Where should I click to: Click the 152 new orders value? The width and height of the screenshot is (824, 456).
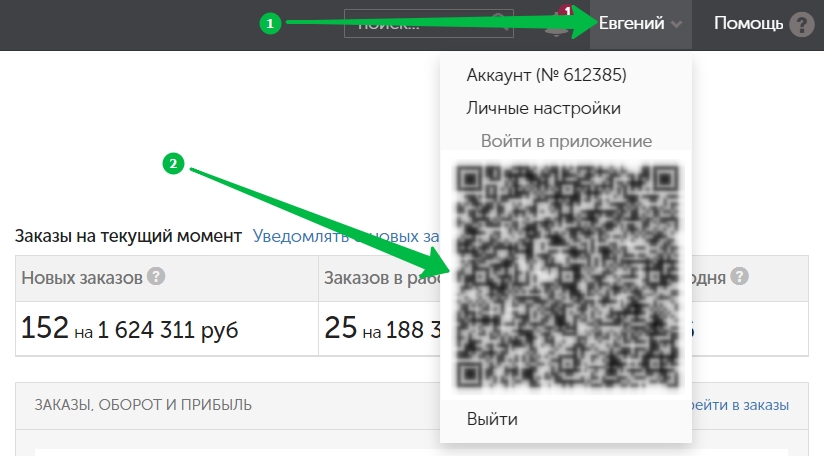pyautogui.click(x=45, y=328)
